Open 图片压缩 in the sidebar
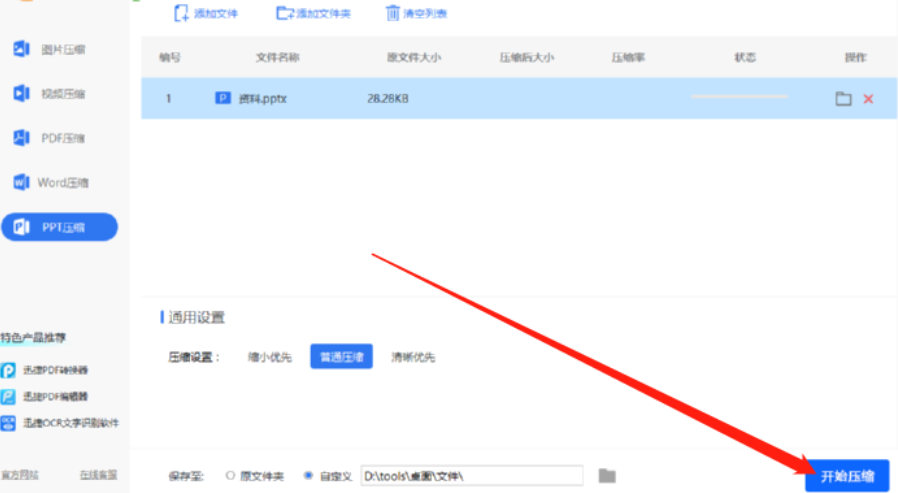The height and width of the screenshot is (493, 898). [x=50, y=49]
